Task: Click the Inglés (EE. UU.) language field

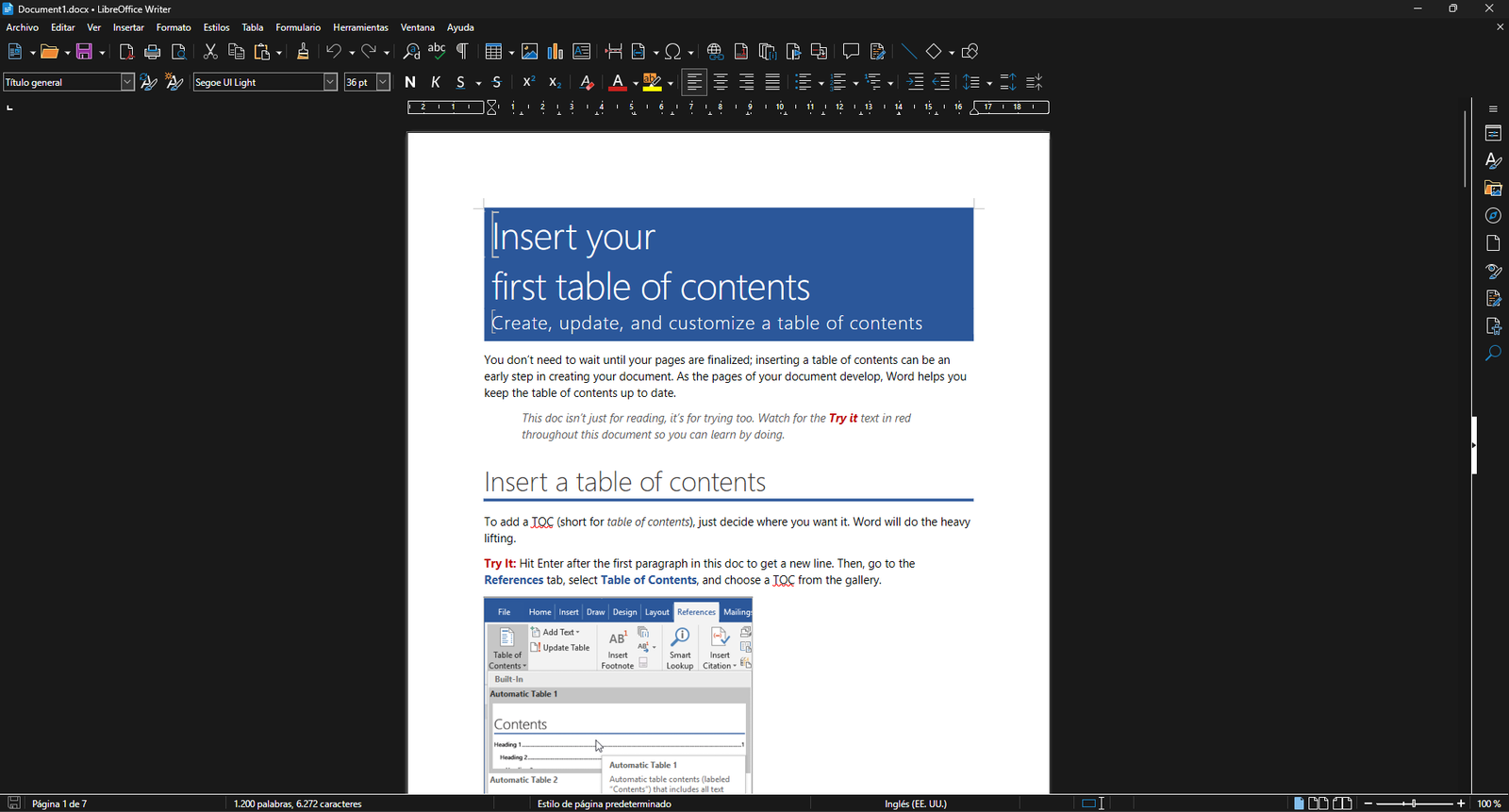Action: pyautogui.click(x=916, y=804)
